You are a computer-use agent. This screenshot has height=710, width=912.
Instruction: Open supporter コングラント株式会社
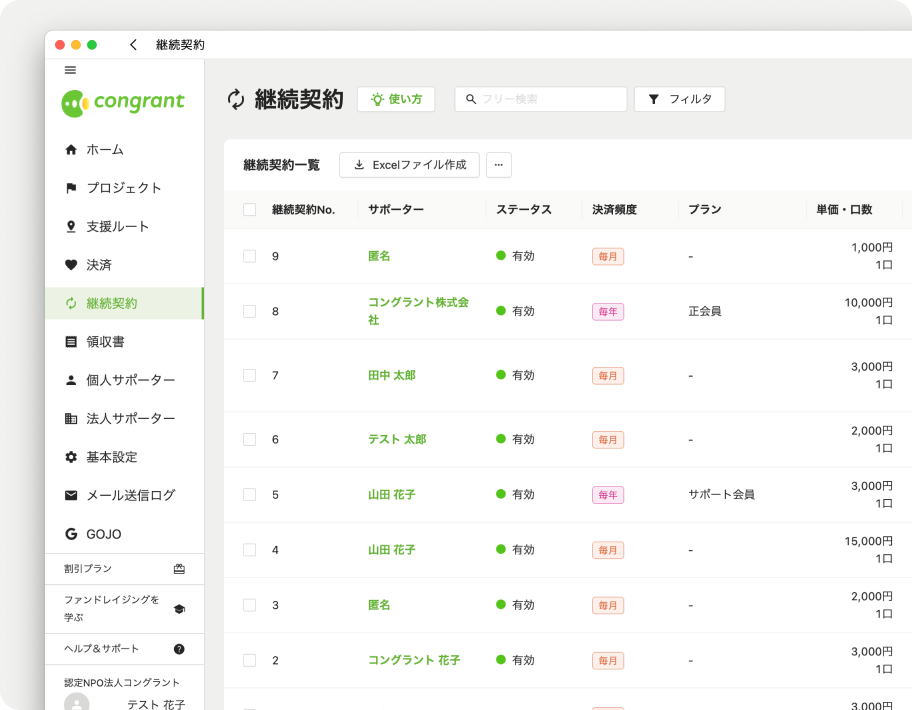418,311
